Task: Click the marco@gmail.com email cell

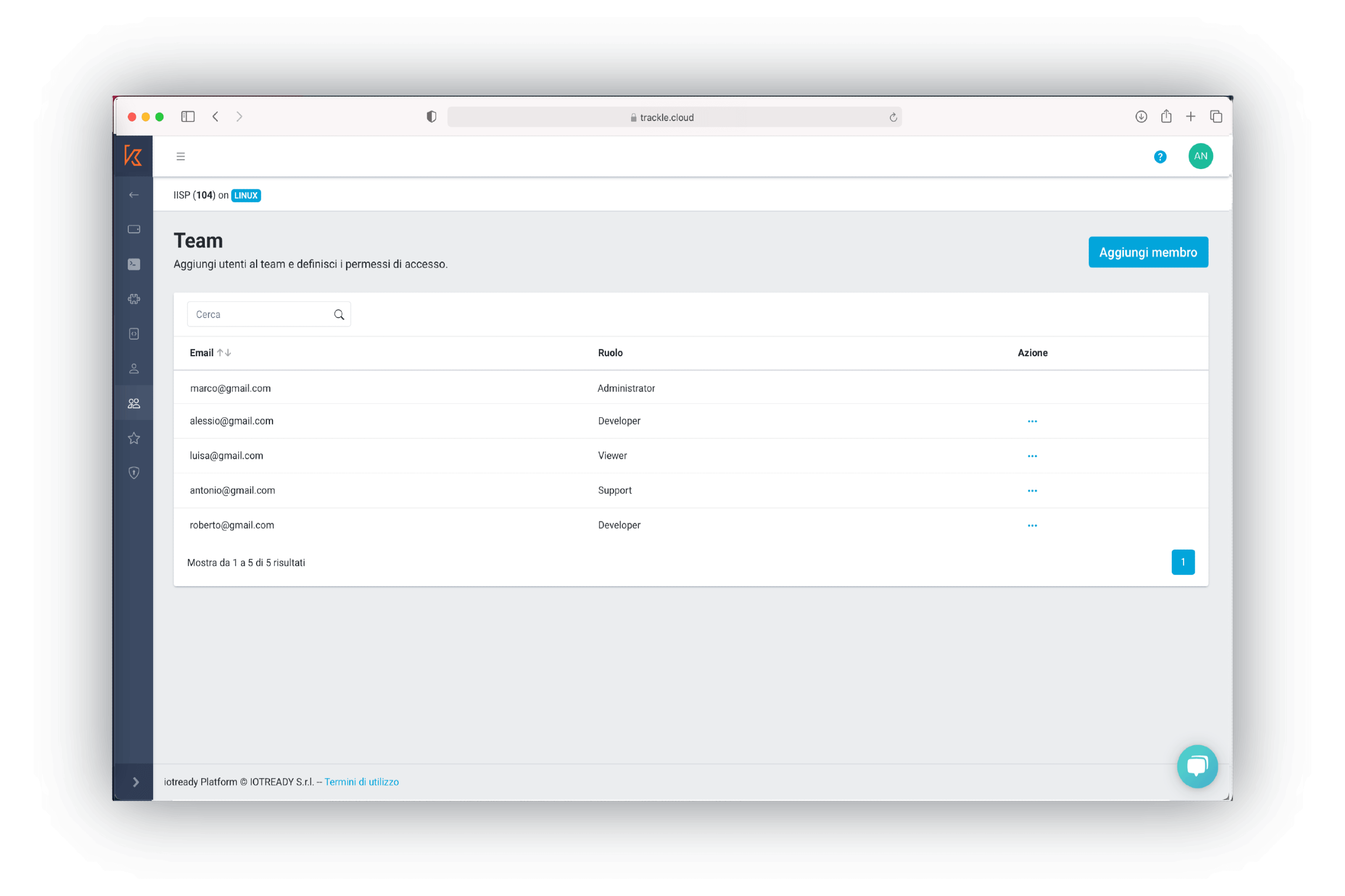Action: point(230,388)
